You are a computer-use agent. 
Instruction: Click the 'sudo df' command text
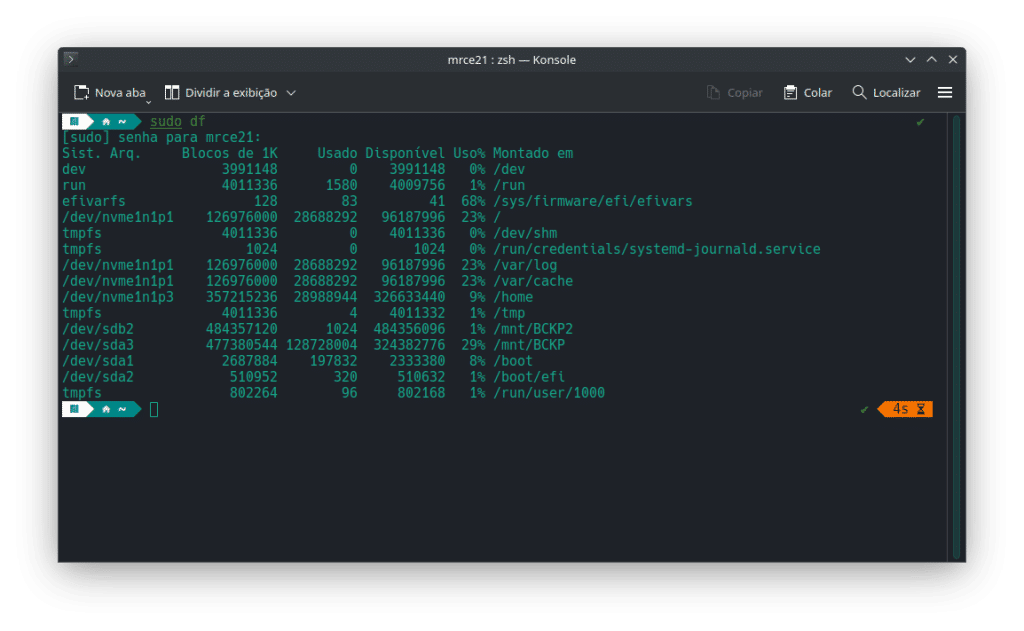click(178, 121)
